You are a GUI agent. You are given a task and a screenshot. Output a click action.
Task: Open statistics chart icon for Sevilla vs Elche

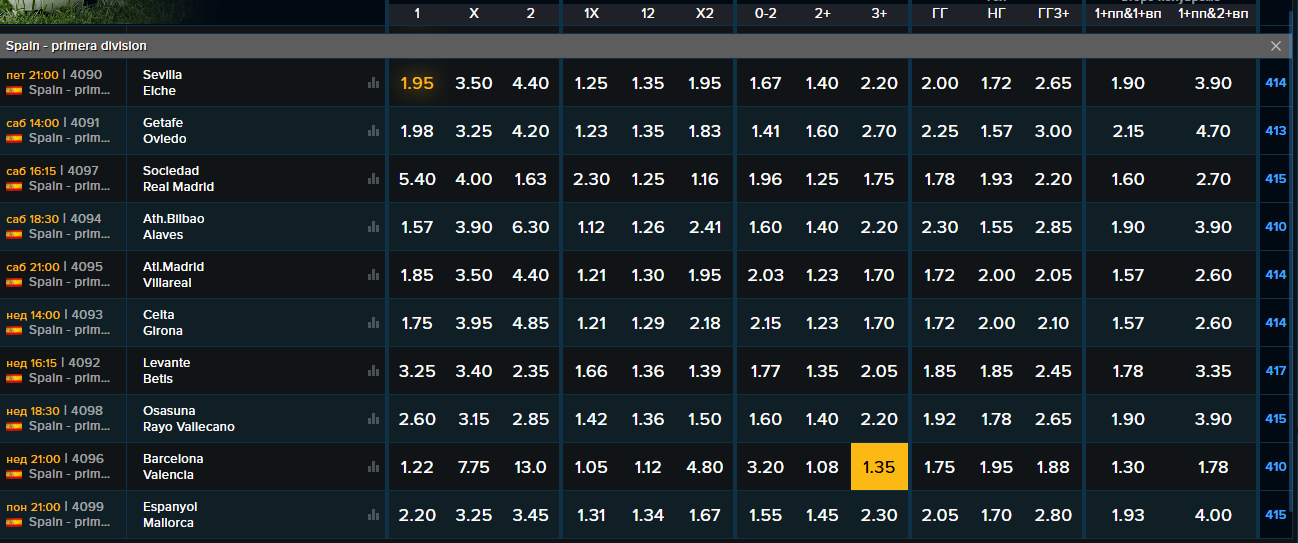(373, 83)
